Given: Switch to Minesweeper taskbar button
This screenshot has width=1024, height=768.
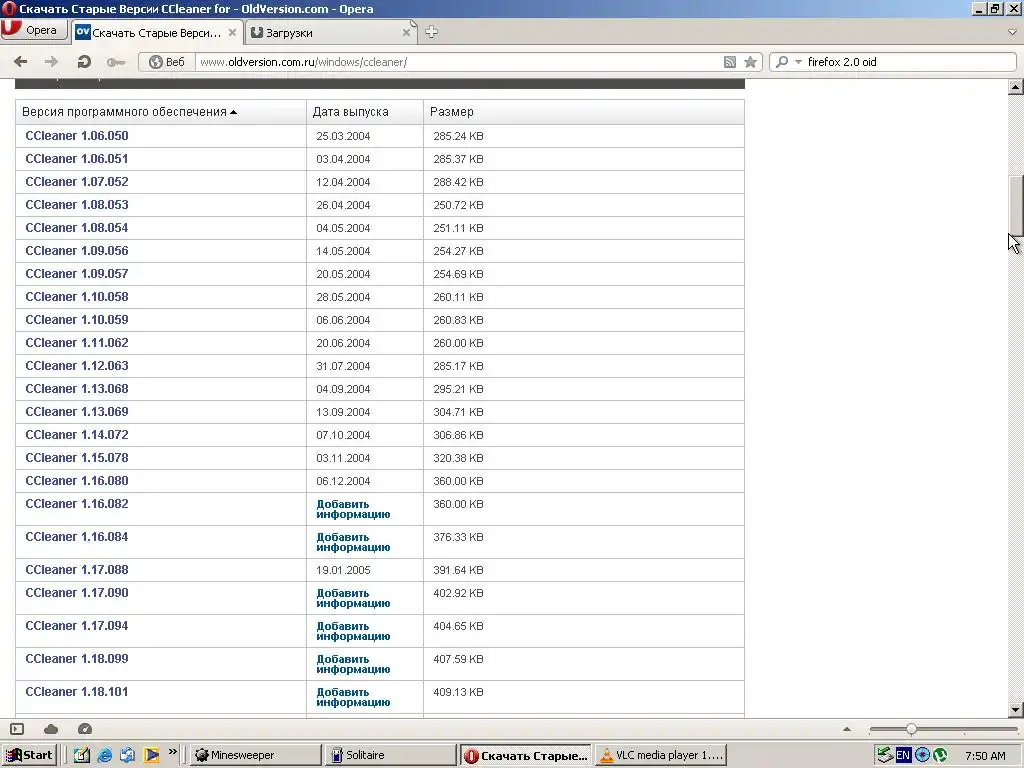Looking at the screenshot, I should 255,755.
